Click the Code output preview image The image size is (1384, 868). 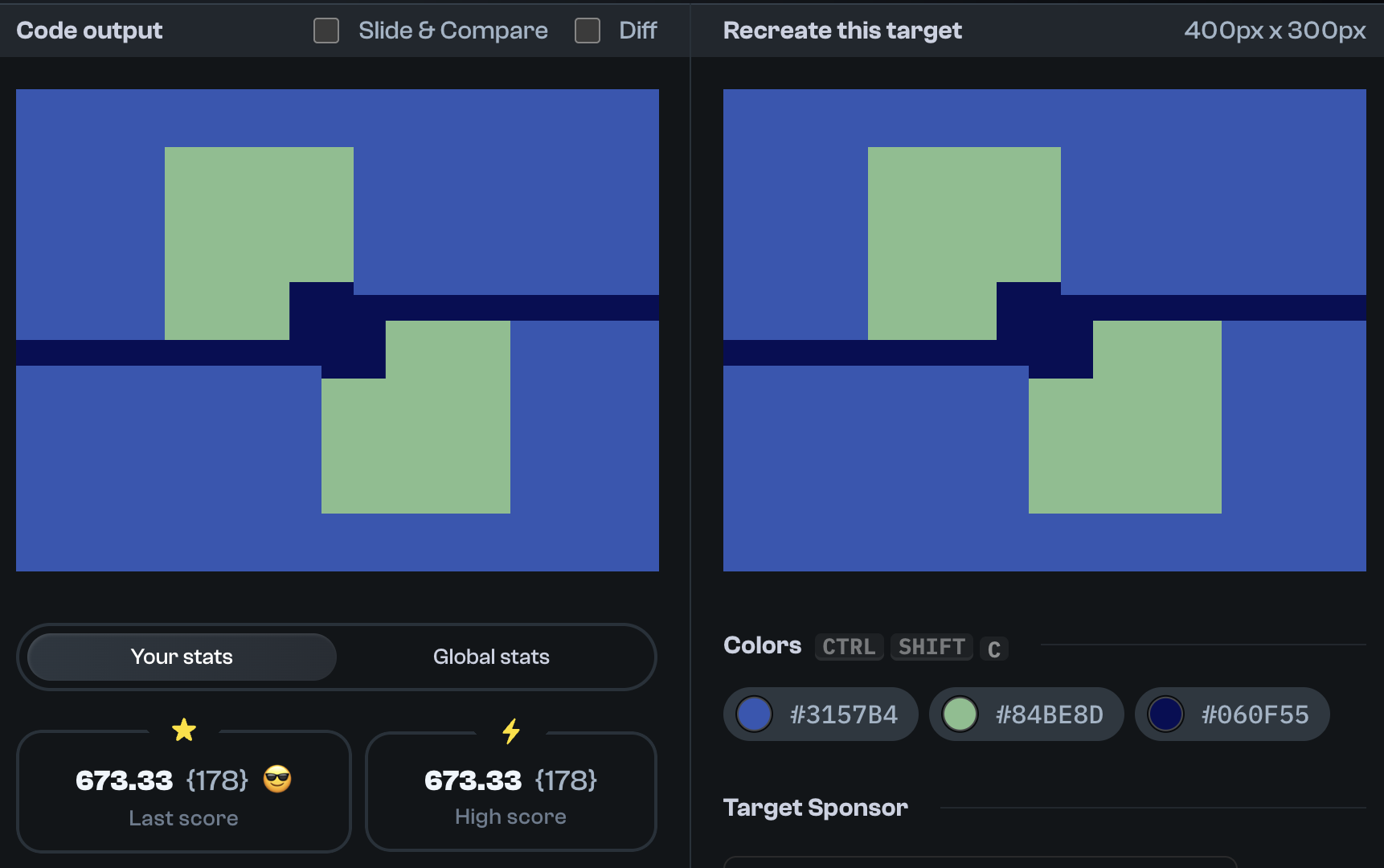338,330
